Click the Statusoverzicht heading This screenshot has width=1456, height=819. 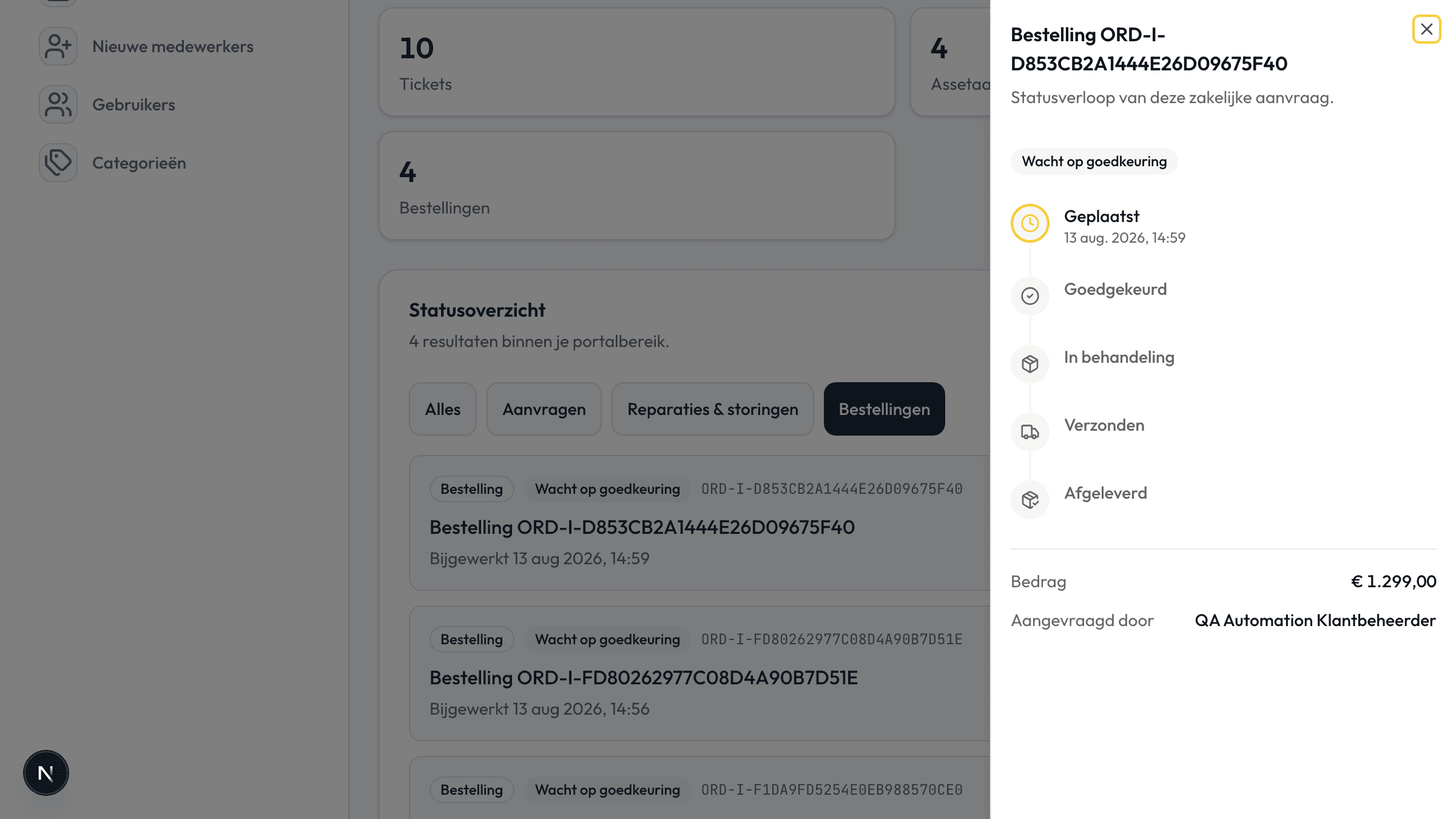coord(477,310)
